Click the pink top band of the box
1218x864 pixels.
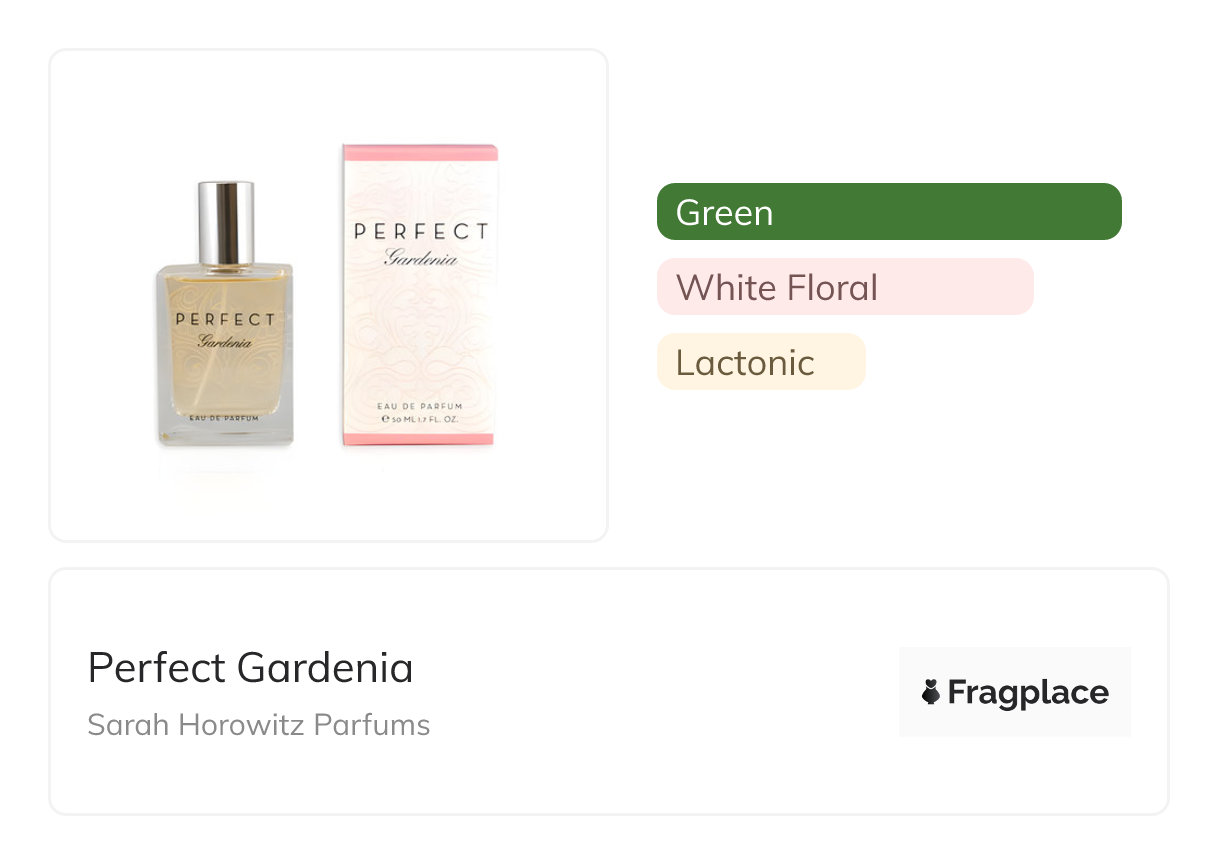pos(420,152)
